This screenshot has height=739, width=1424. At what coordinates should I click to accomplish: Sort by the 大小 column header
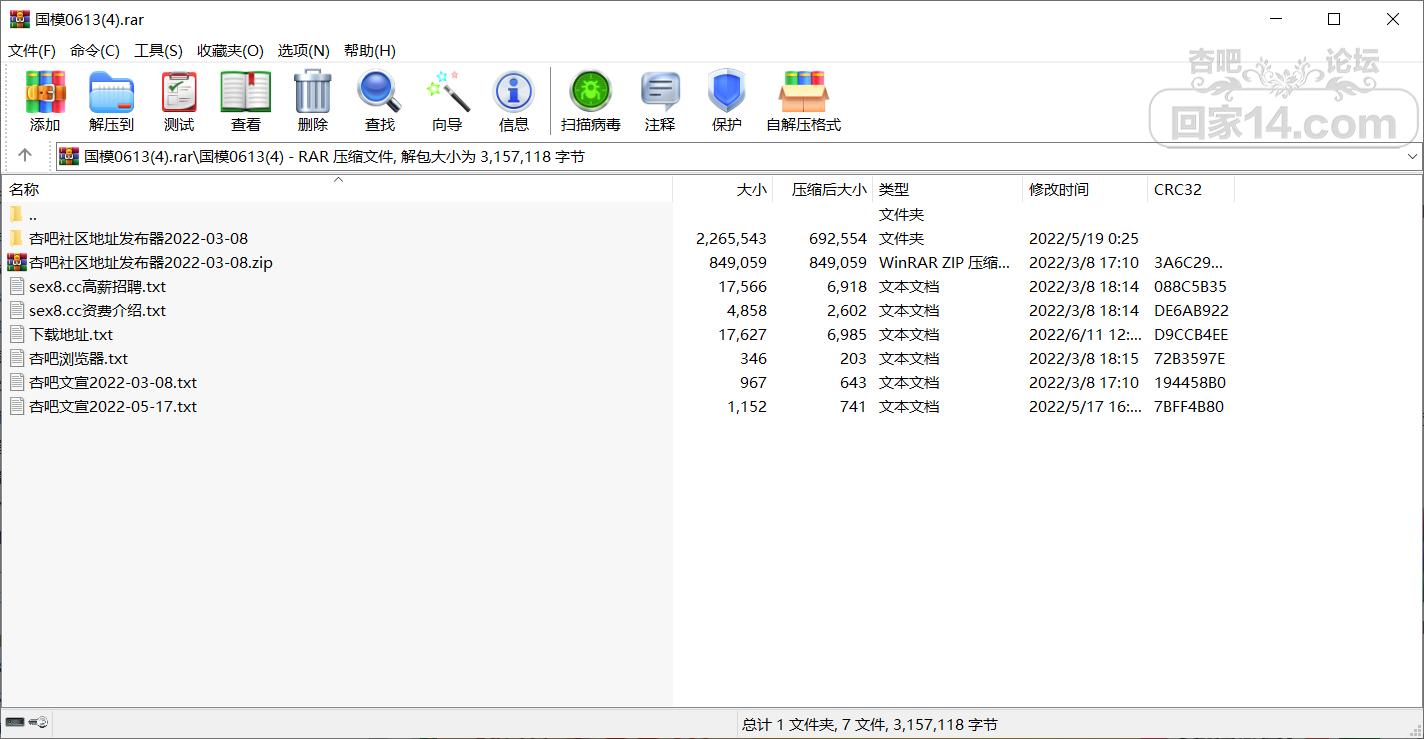[723, 189]
